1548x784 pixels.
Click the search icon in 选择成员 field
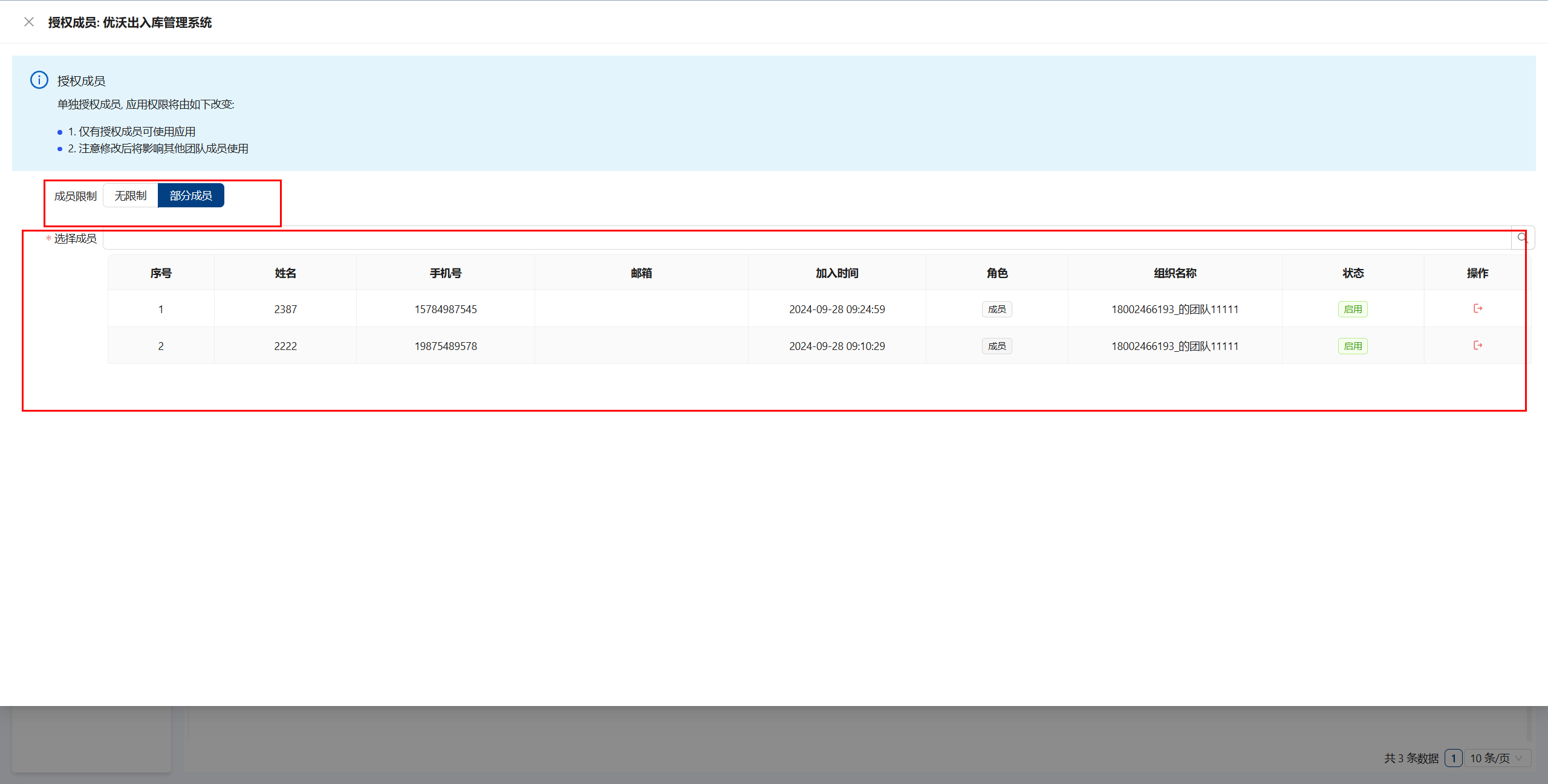[1523, 238]
